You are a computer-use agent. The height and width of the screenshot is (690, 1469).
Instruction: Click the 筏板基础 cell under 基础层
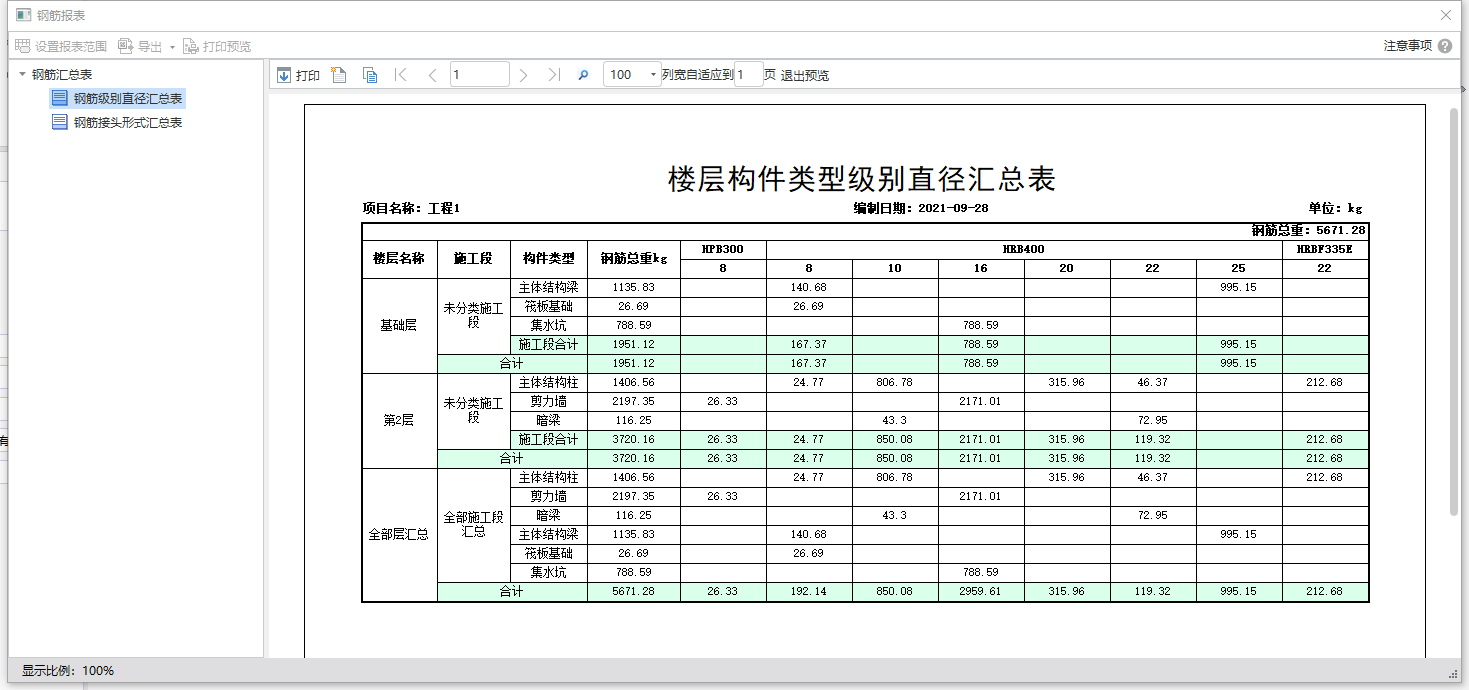(549, 306)
